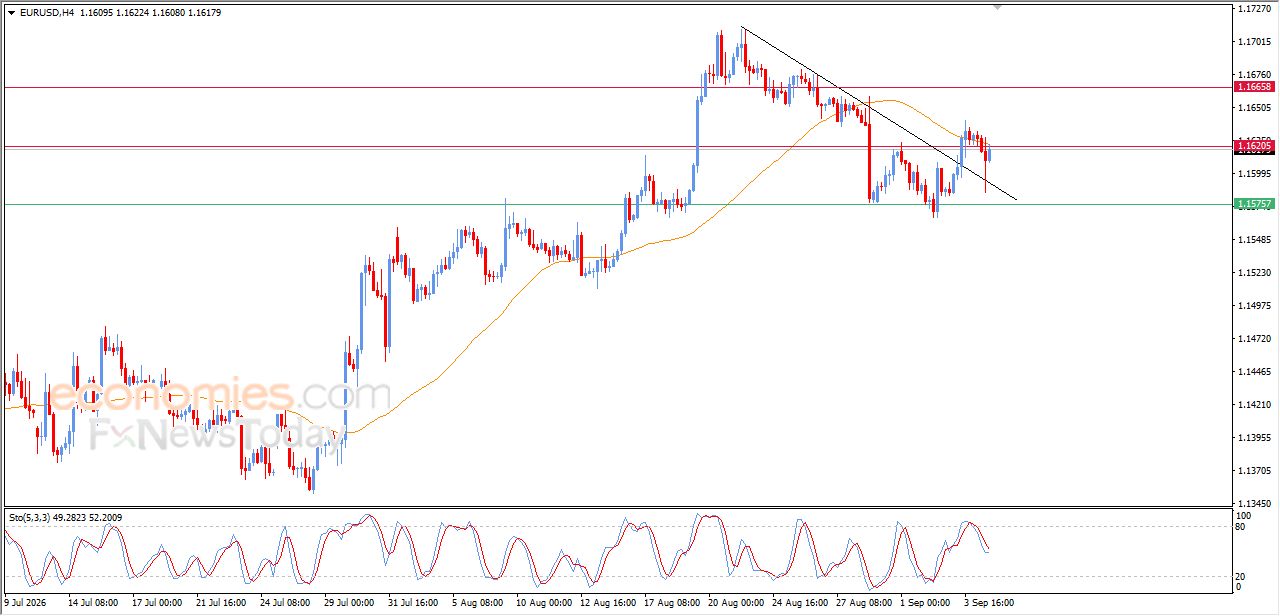Image resolution: width=1280 pixels, height=616 pixels.
Task: Click the 1.15995 price axis label
Action: click(1254, 173)
